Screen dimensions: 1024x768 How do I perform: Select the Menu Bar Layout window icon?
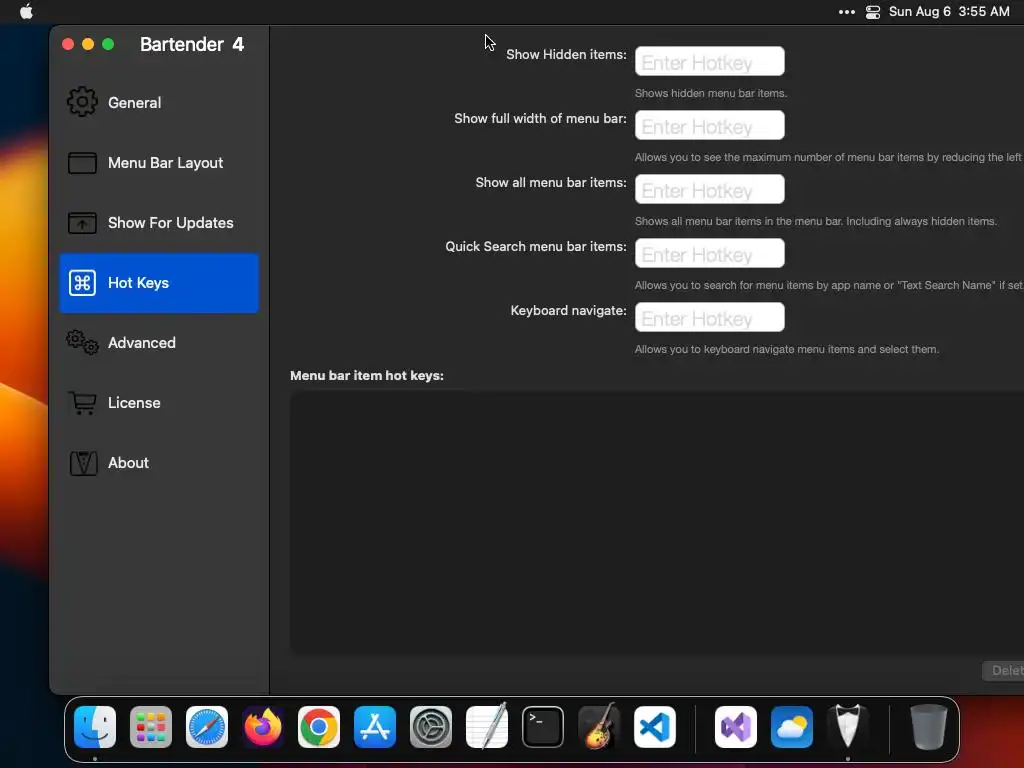coord(82,163)
